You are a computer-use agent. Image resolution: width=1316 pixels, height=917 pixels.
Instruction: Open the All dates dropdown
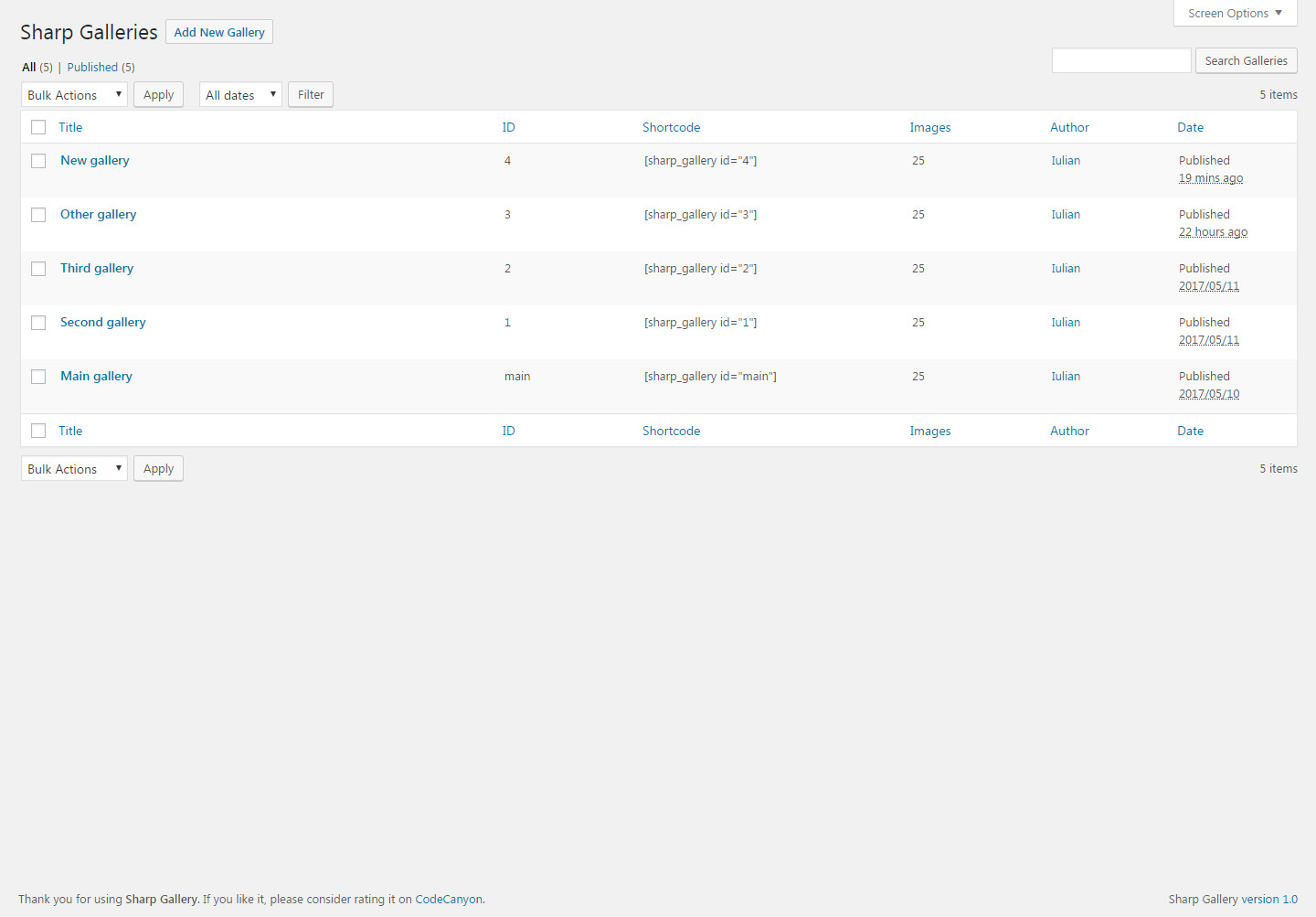click(x=240, y=95)
